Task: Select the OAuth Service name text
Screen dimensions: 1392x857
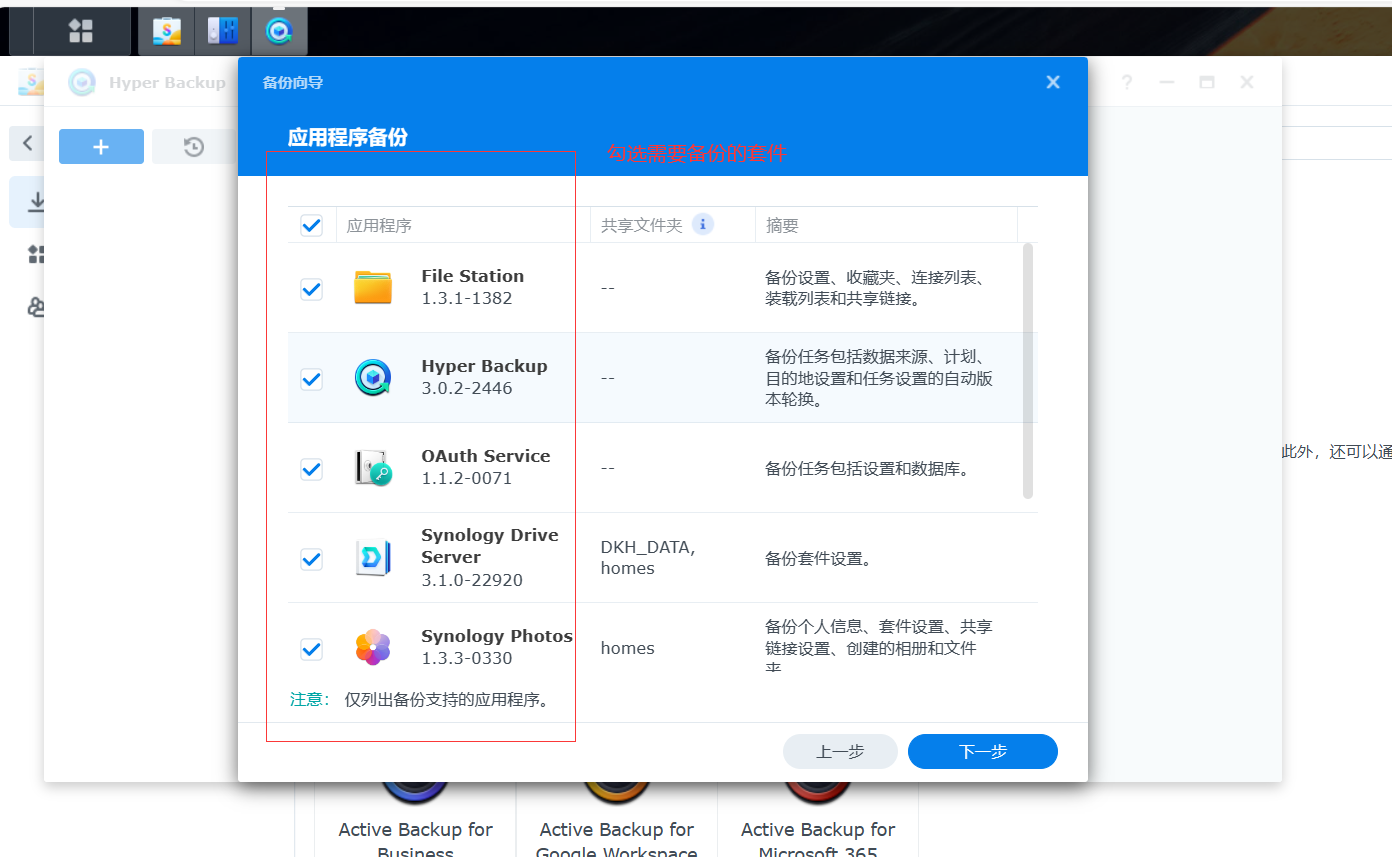Action: coord(486,456)
